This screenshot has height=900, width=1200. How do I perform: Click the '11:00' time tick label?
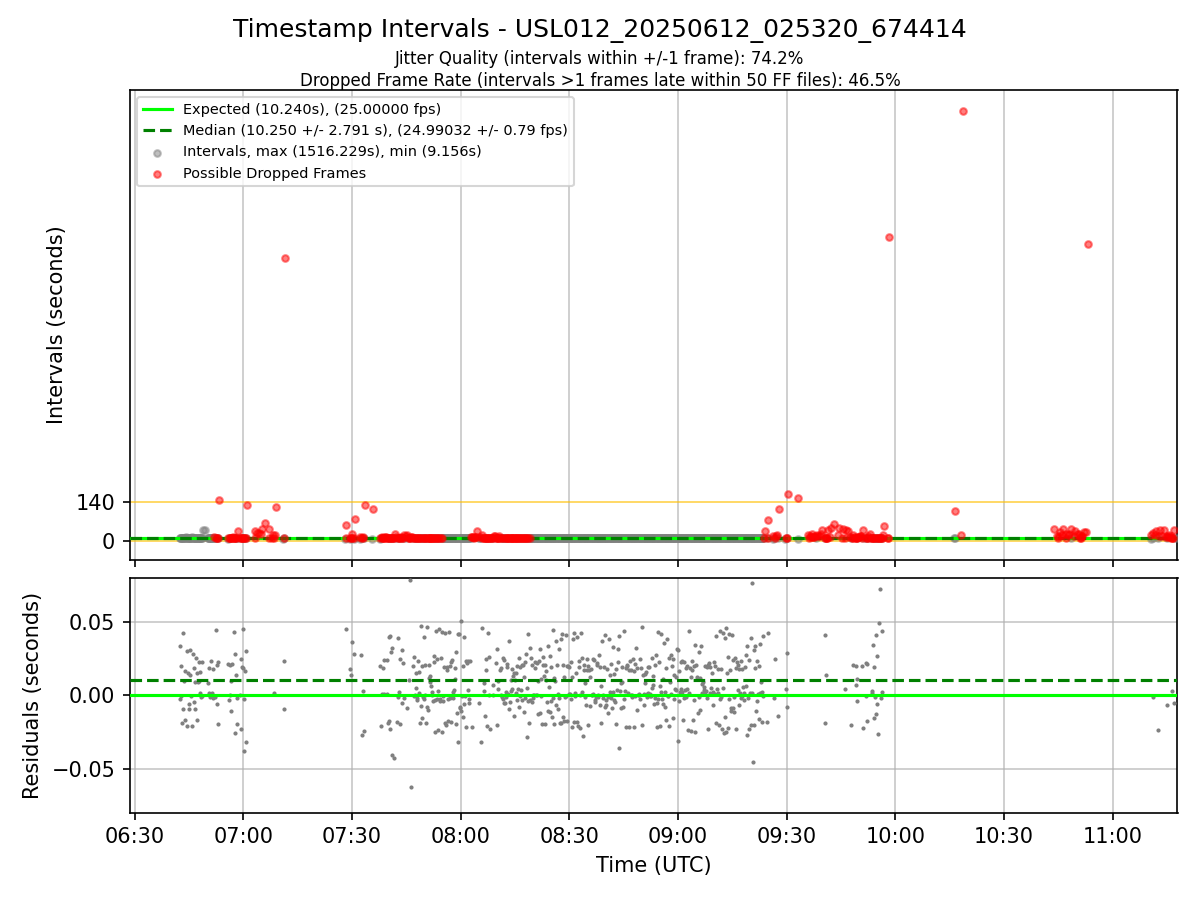(x=1113, y=836)
